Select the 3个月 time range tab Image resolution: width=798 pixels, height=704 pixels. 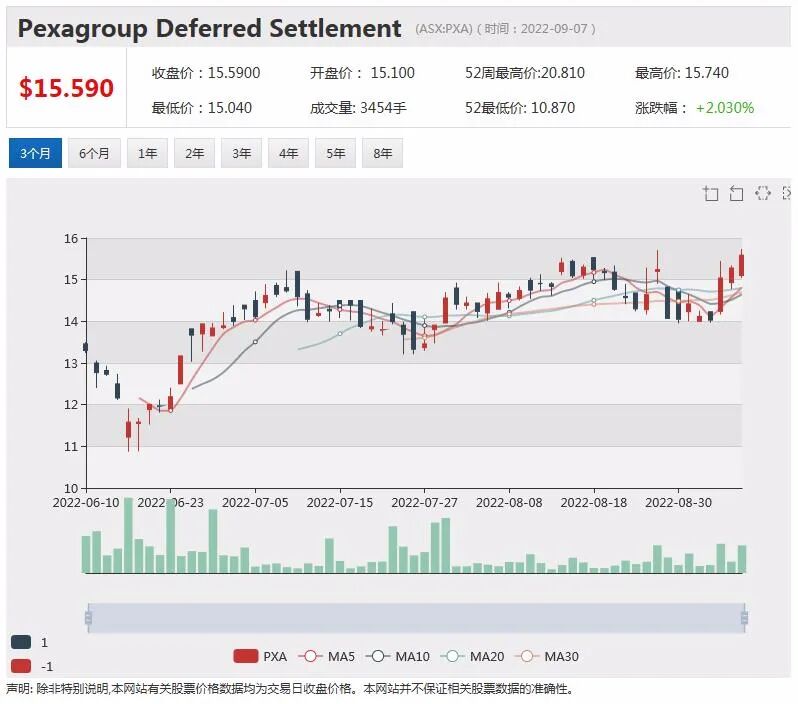[x=35, y=153]
